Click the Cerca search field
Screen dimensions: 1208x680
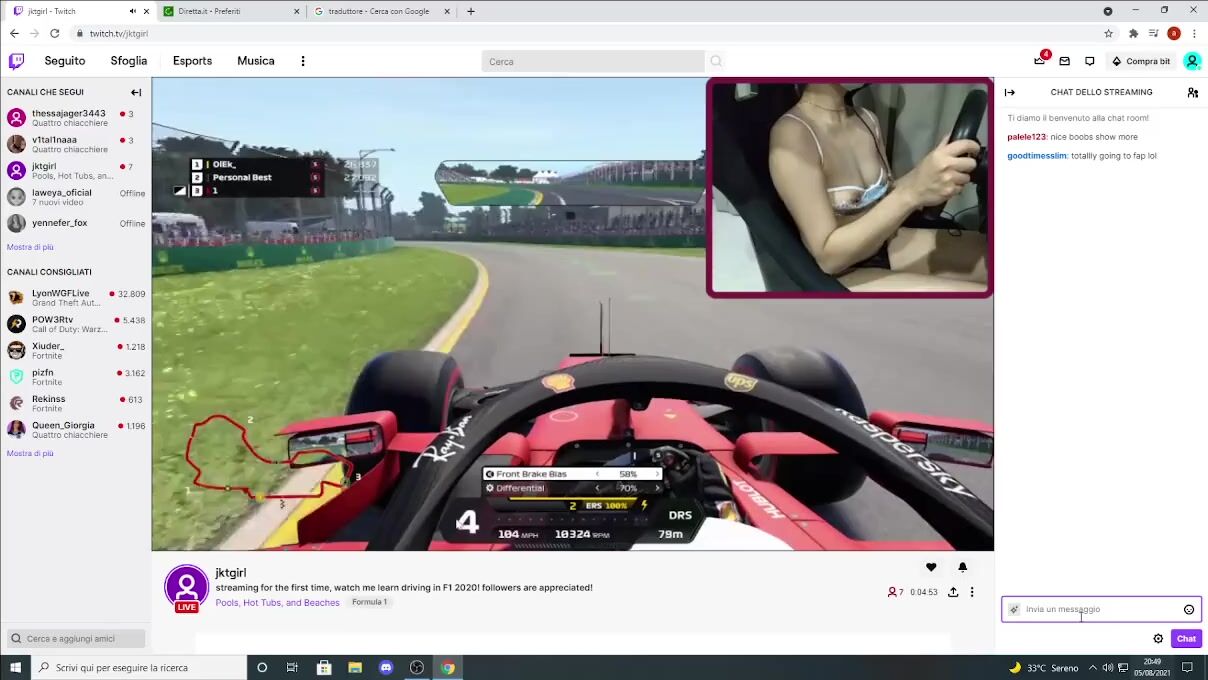(x=592, y=61)
